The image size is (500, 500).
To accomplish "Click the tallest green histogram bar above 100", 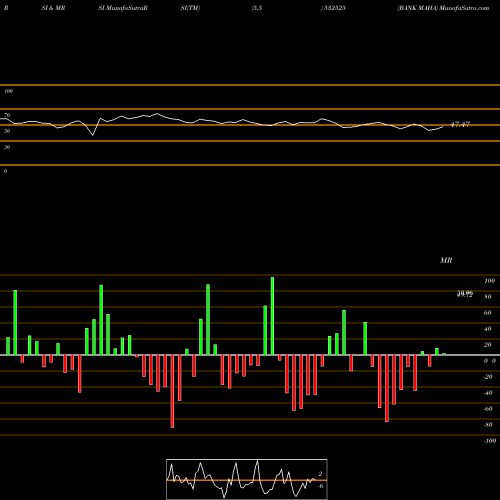I will [x=272, y=316].
